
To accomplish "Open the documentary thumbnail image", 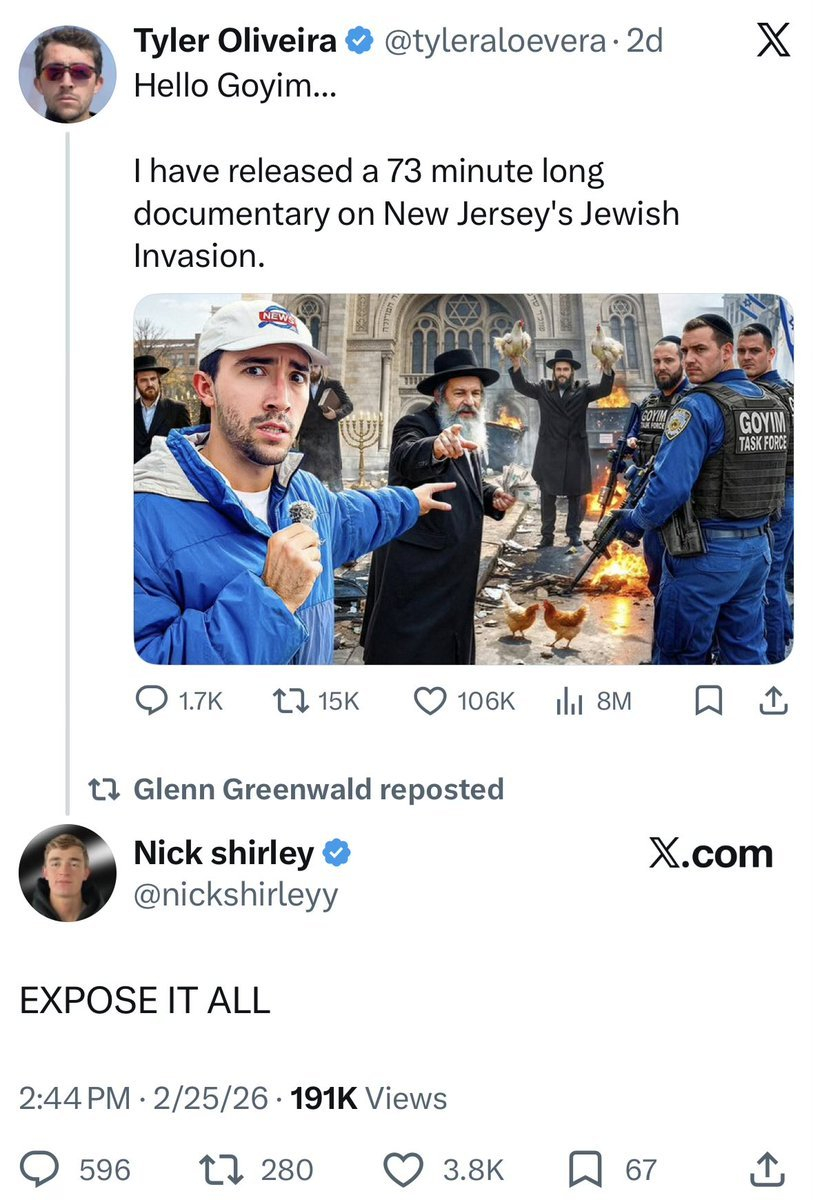I will (x=463, y=479).
